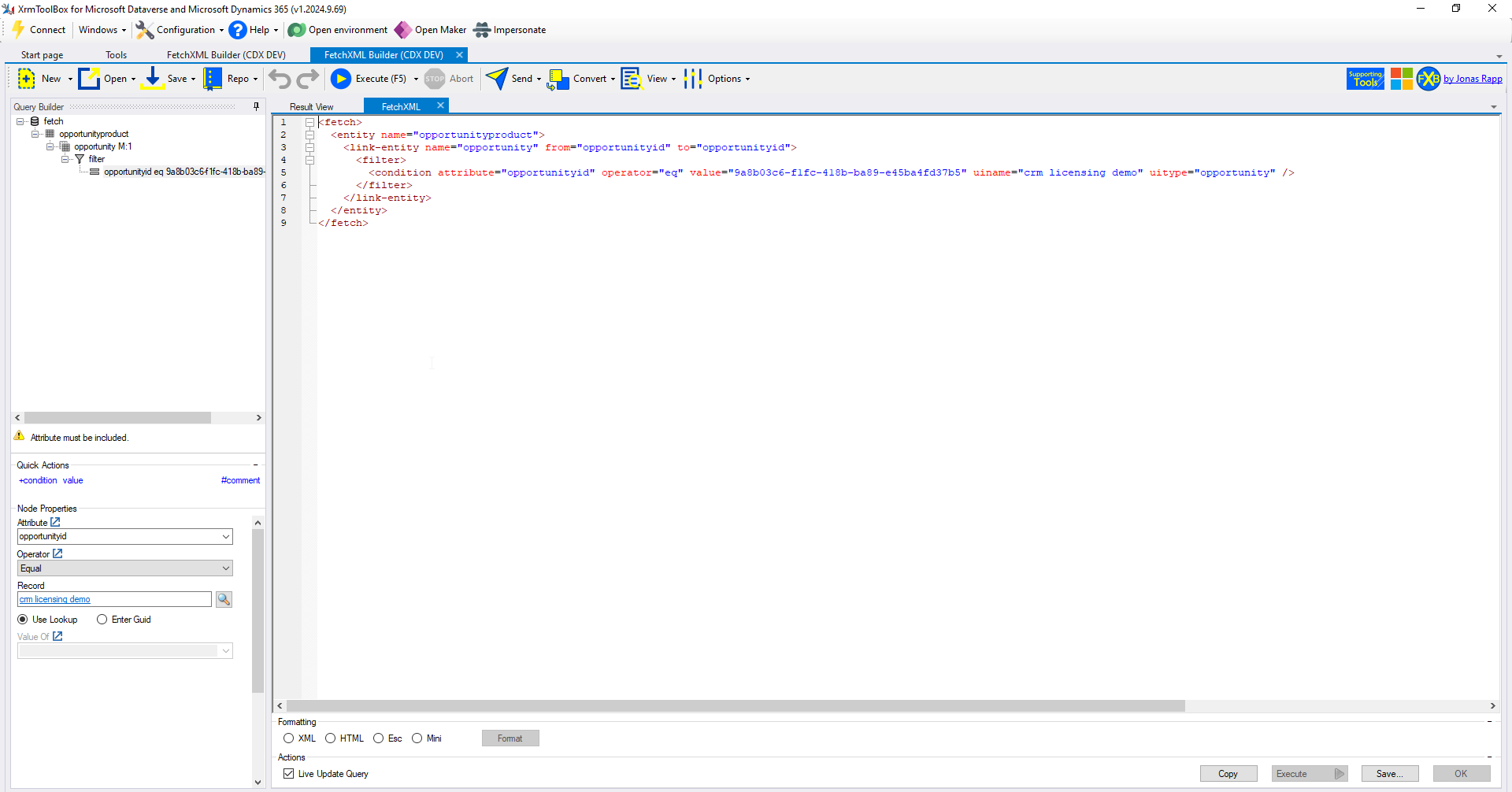Select Mini formatting option
Image resolution: width=1512 pixels, height=792 pixels.
(x=417, y=738)
